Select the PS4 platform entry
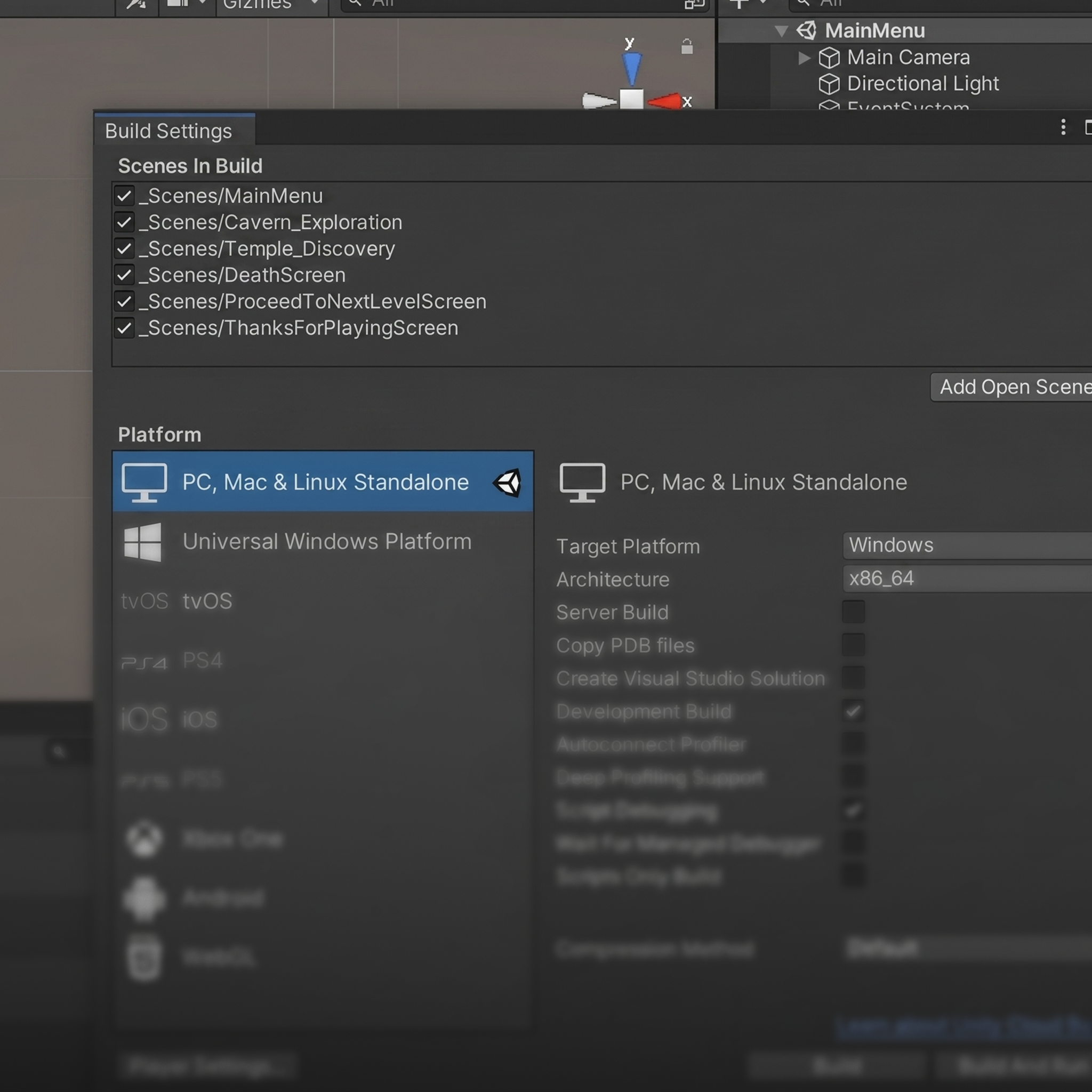1092x1092 pixels. pyautogui.click(x=323, y=660)
